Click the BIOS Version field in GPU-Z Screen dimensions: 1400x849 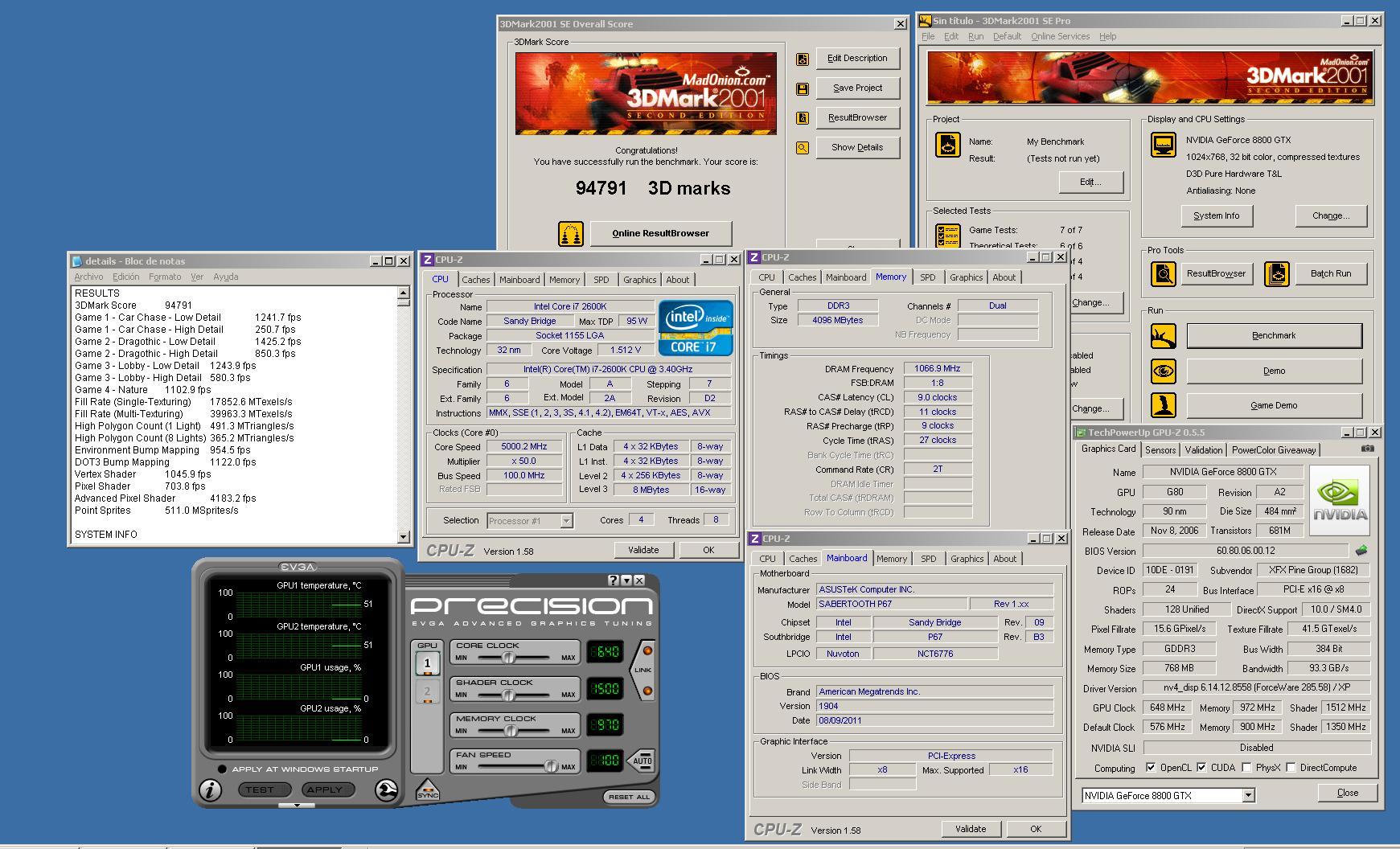1246,551
